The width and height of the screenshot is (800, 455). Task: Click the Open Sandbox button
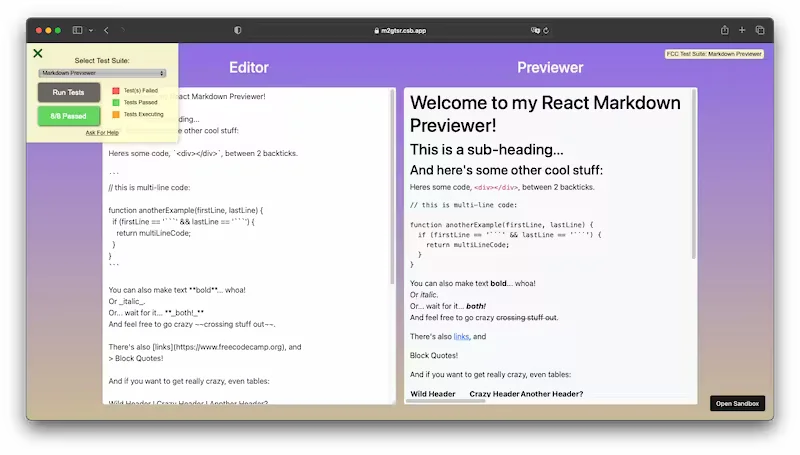[737, 403]
